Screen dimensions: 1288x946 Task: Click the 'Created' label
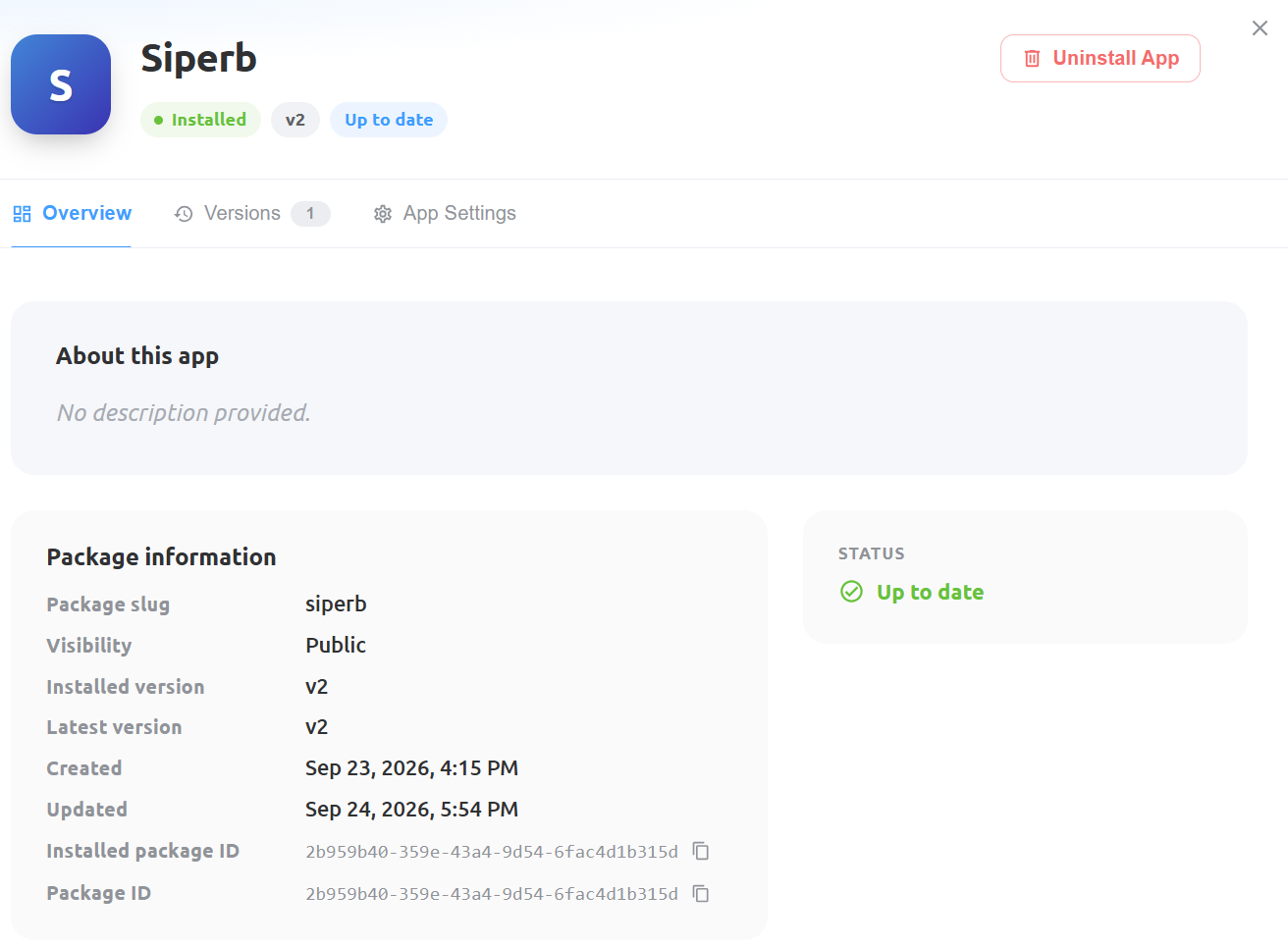click(x=84, y=768)
